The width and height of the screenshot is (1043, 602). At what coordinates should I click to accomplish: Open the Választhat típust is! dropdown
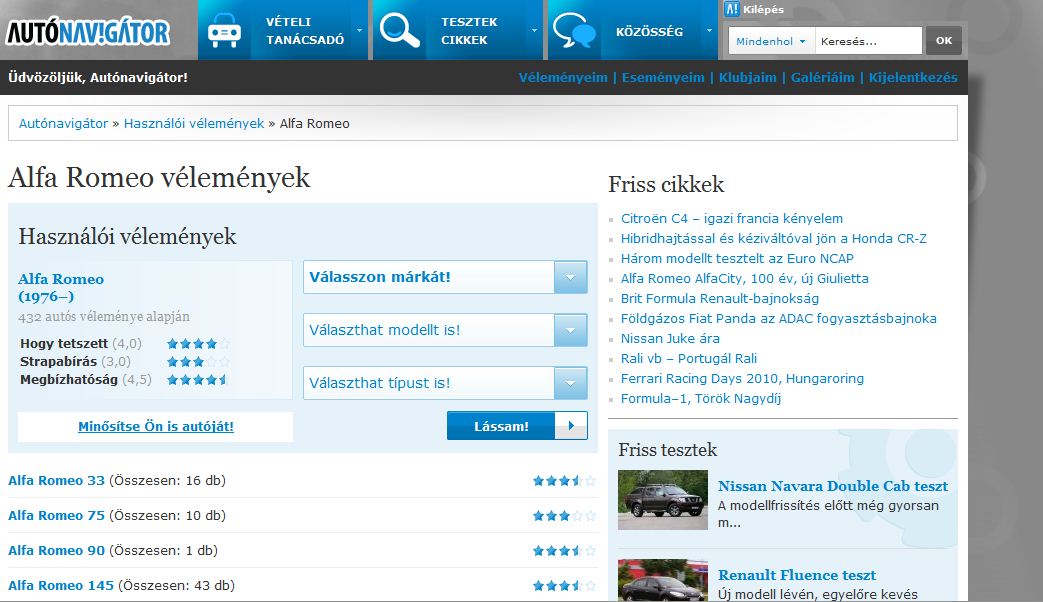445,383
